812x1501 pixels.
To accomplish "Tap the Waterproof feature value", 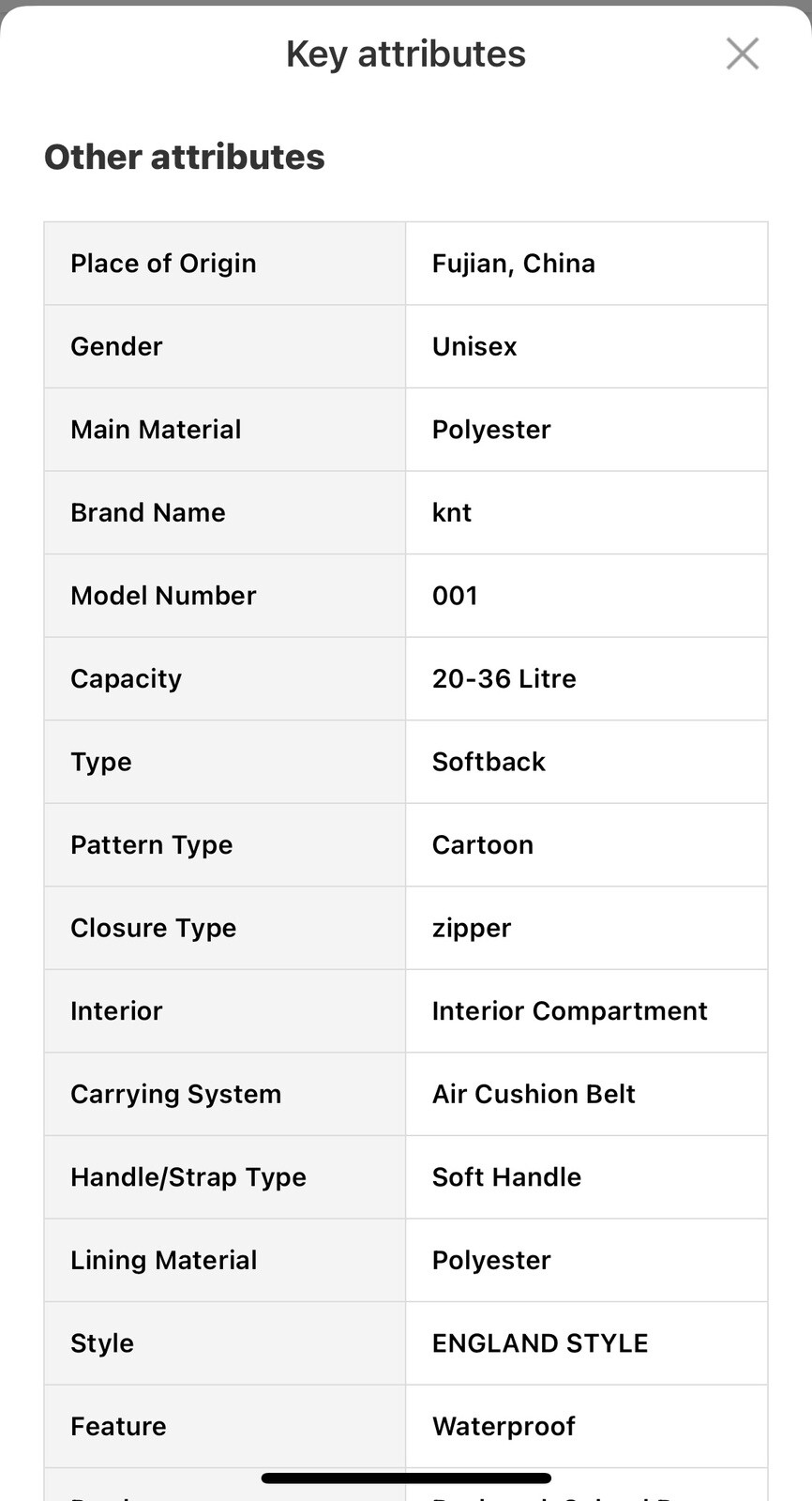I will click(504, 1427).
